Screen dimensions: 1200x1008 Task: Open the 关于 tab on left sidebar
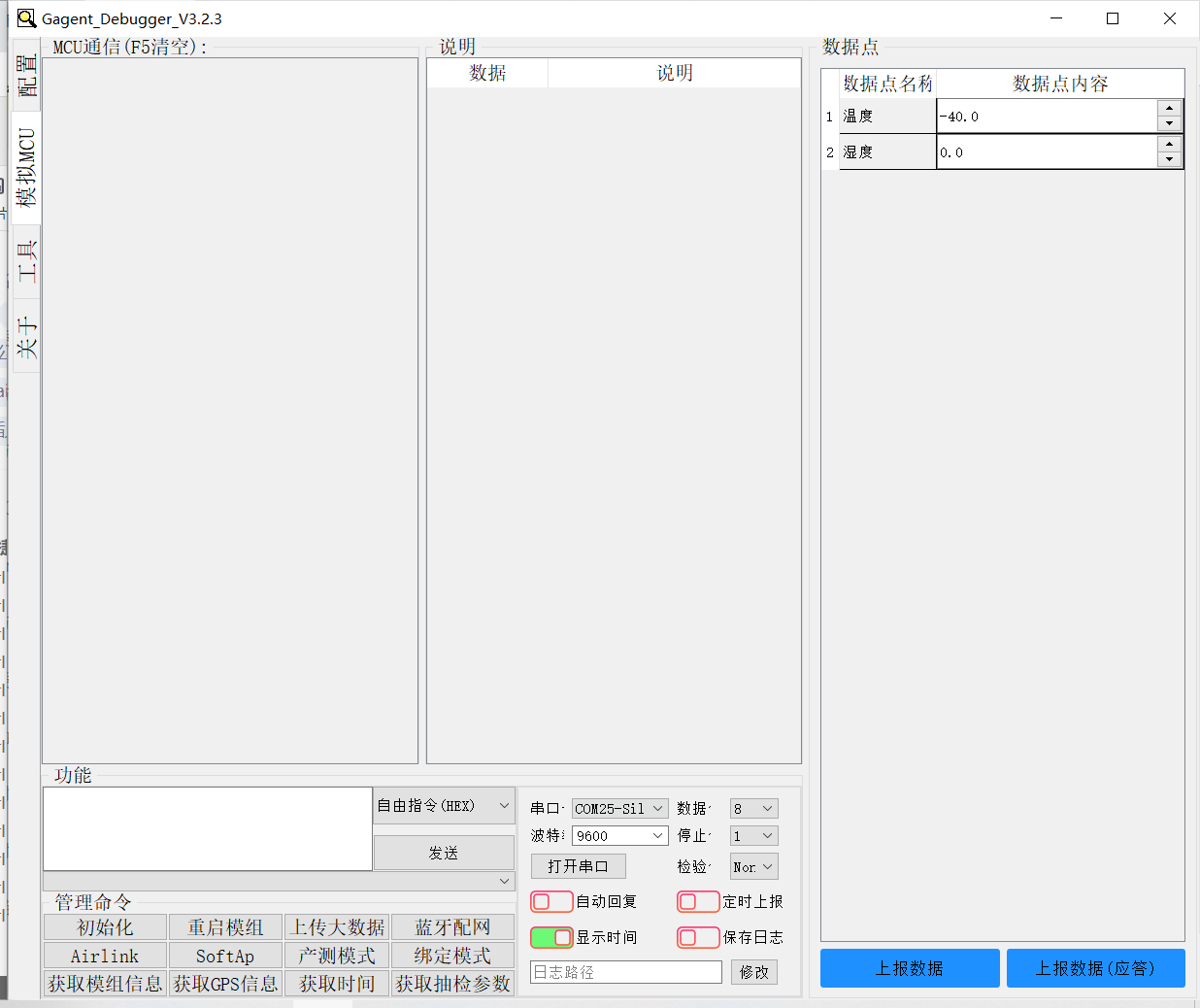coord(26,330)
